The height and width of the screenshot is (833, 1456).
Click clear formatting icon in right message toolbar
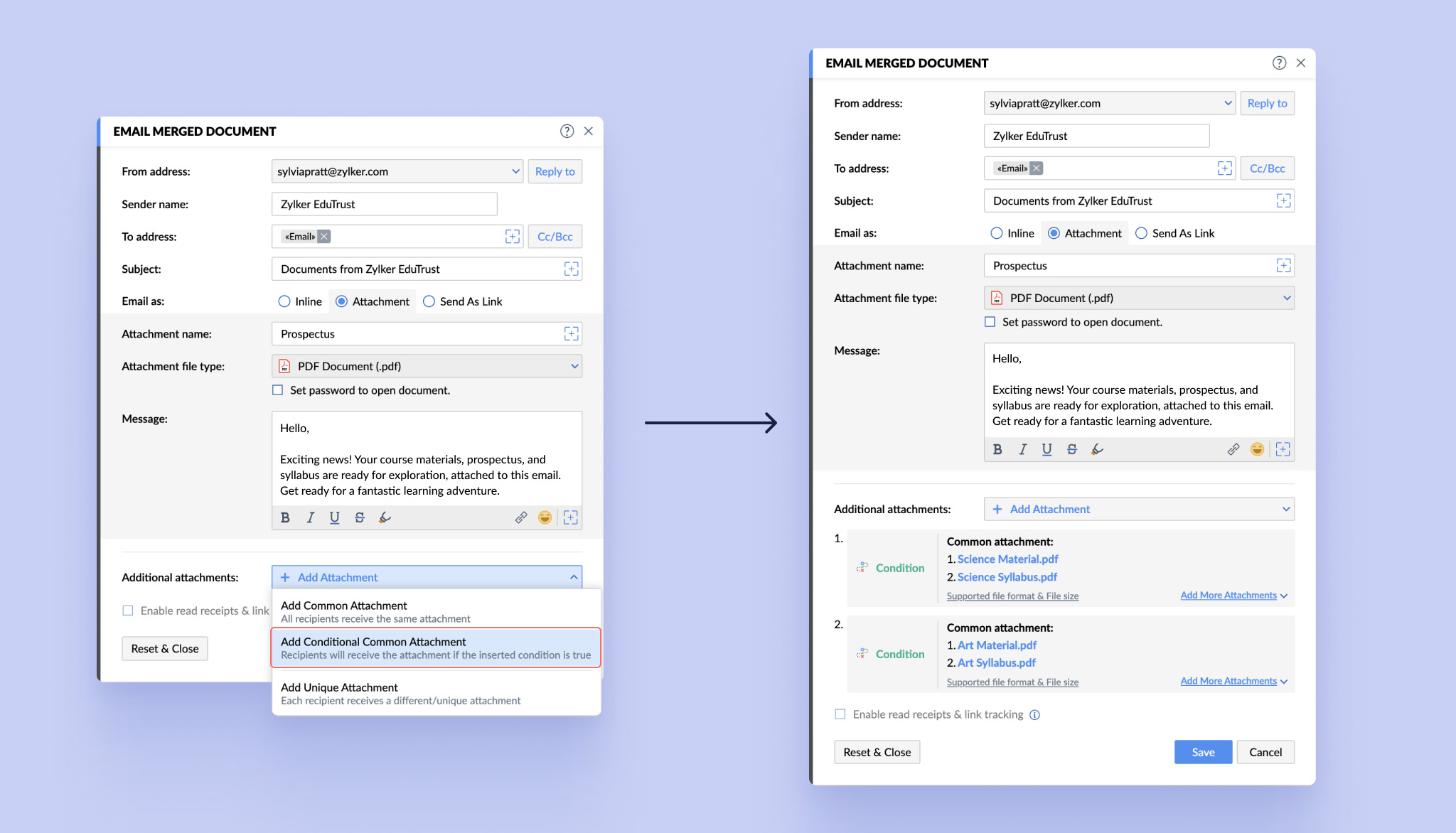coord(1097,449)
